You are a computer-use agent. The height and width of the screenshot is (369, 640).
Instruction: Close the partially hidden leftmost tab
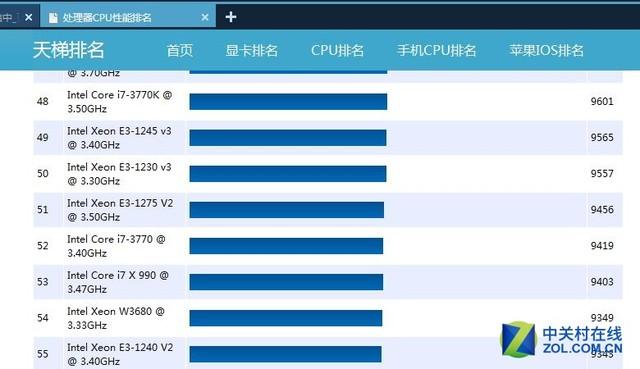(29, 17)
